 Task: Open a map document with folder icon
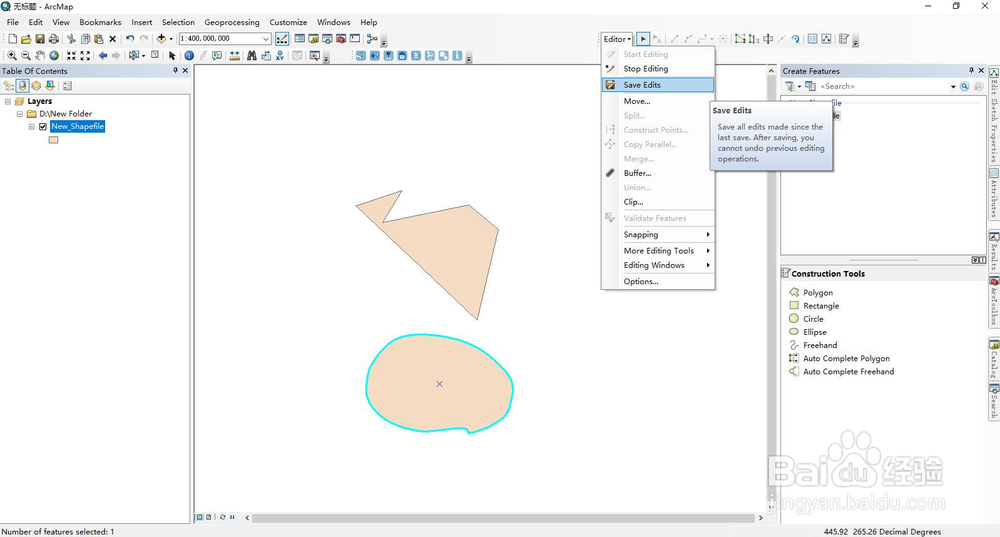26,39
